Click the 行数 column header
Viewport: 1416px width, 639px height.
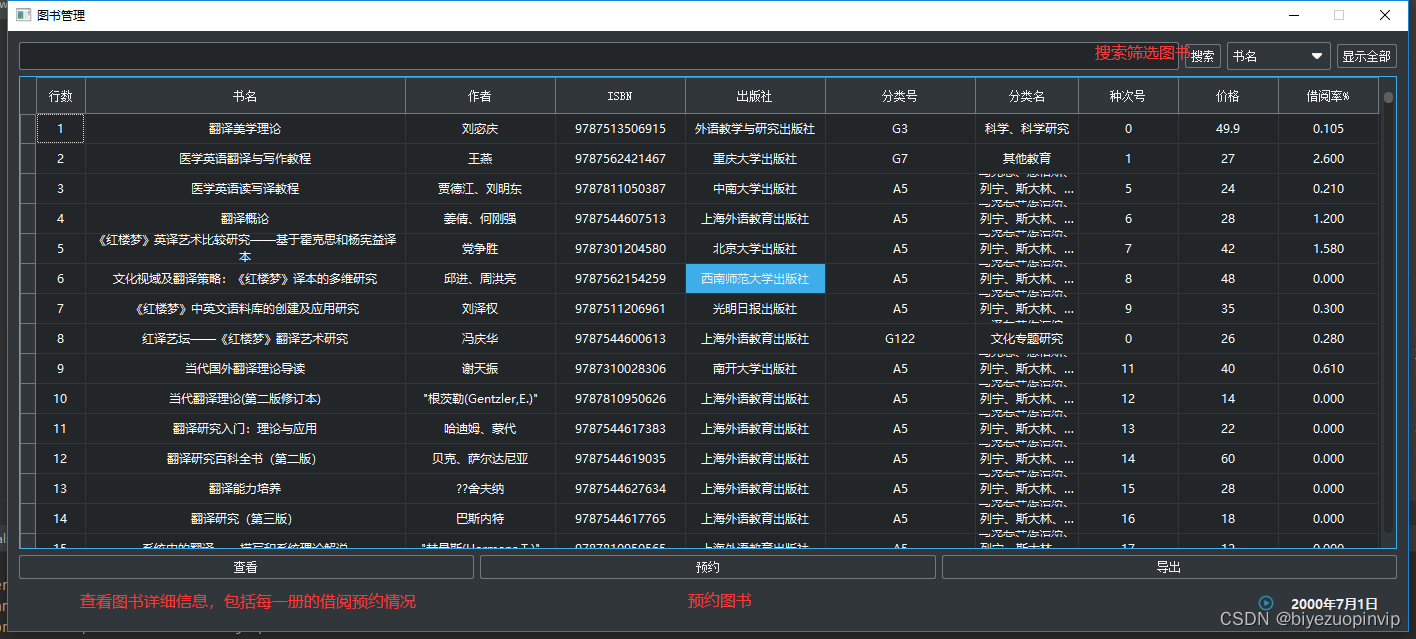coord(61,96)
